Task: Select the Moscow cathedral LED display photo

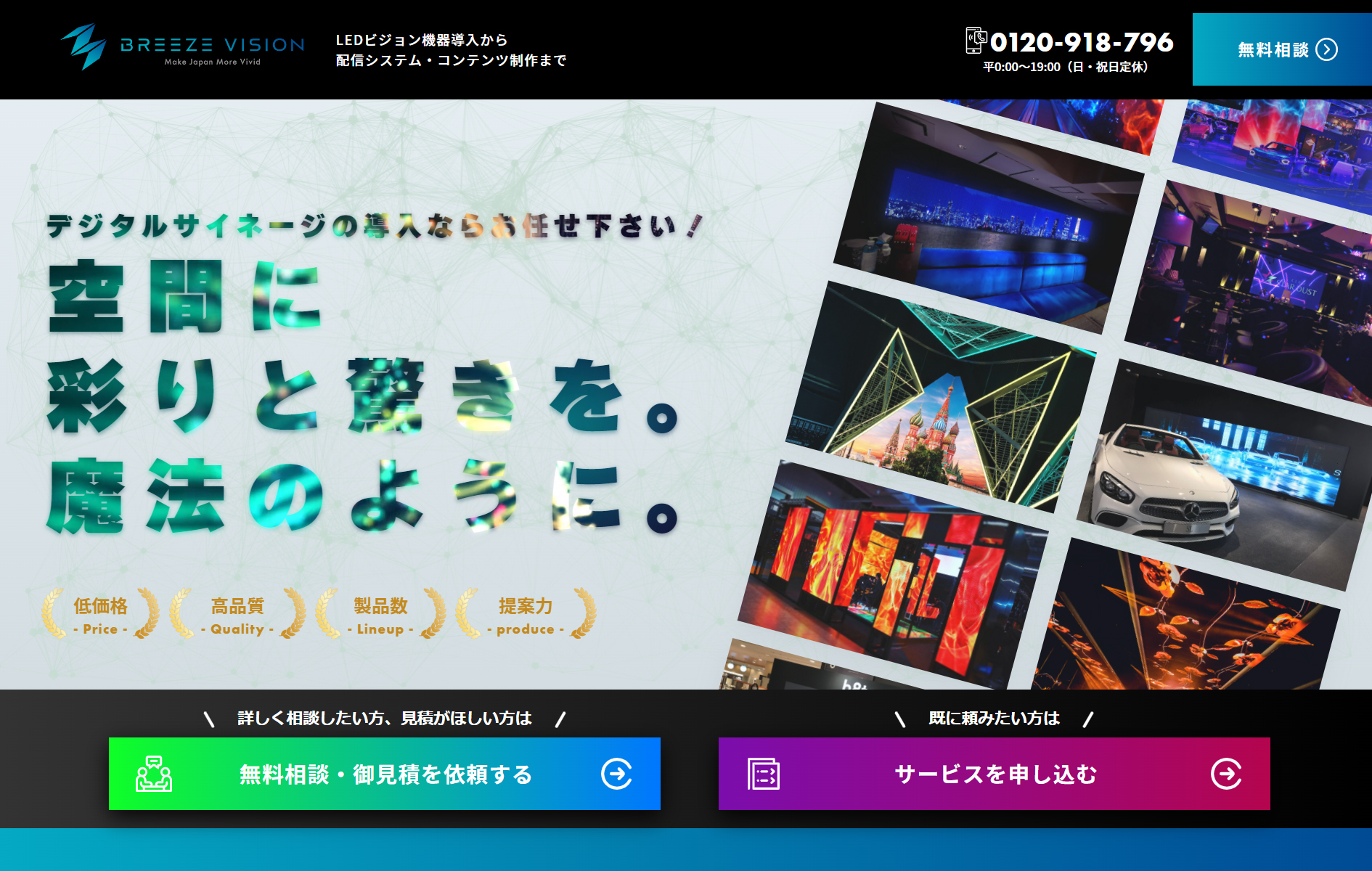Action: coord(940,396)
